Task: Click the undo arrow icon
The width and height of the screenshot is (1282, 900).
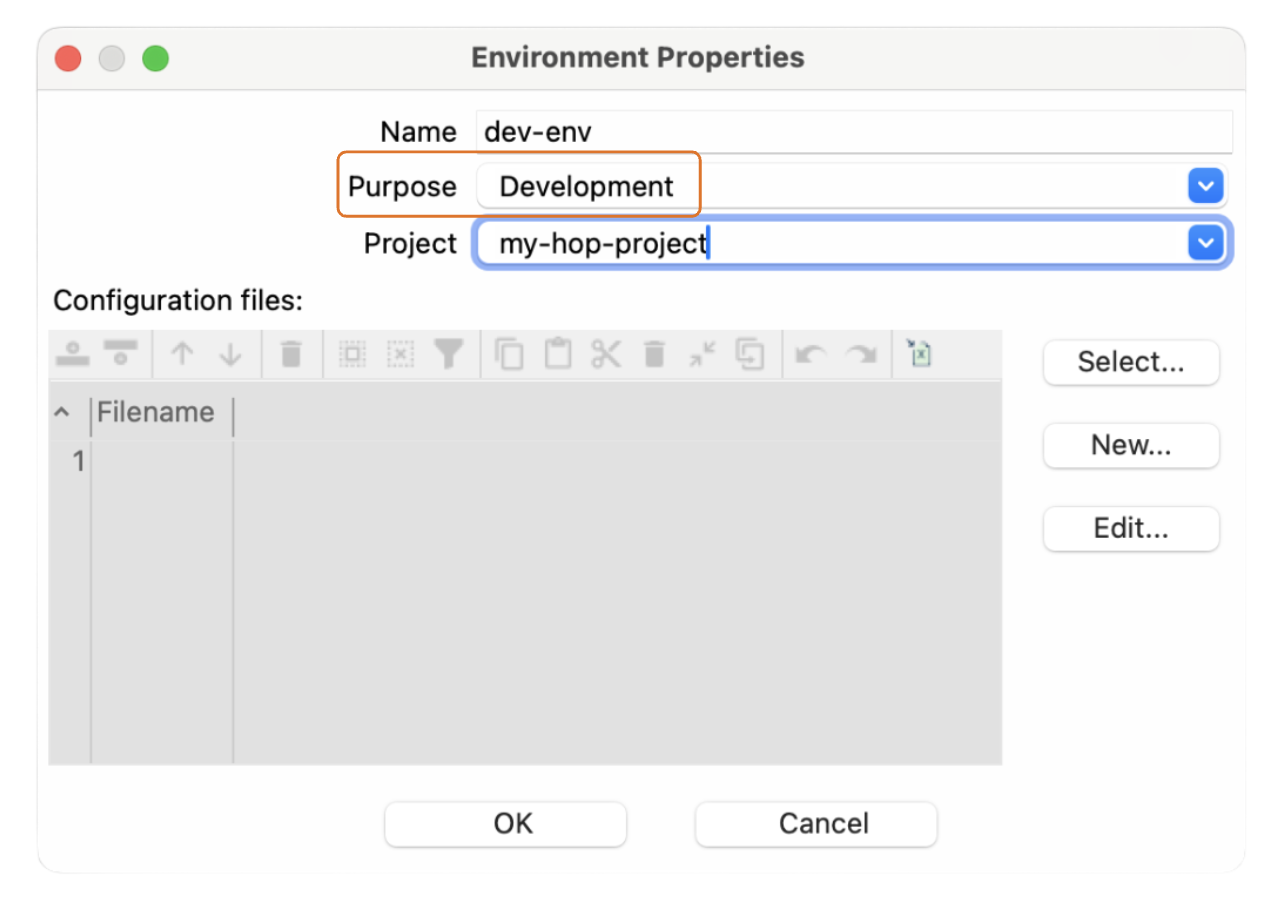Action: (811, 354)
